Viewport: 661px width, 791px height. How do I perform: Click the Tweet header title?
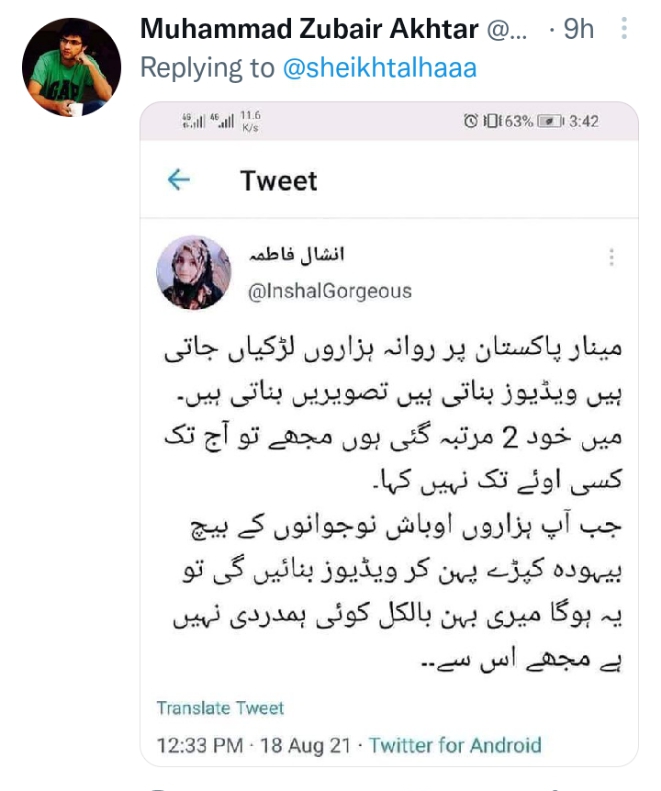[278, 181]
